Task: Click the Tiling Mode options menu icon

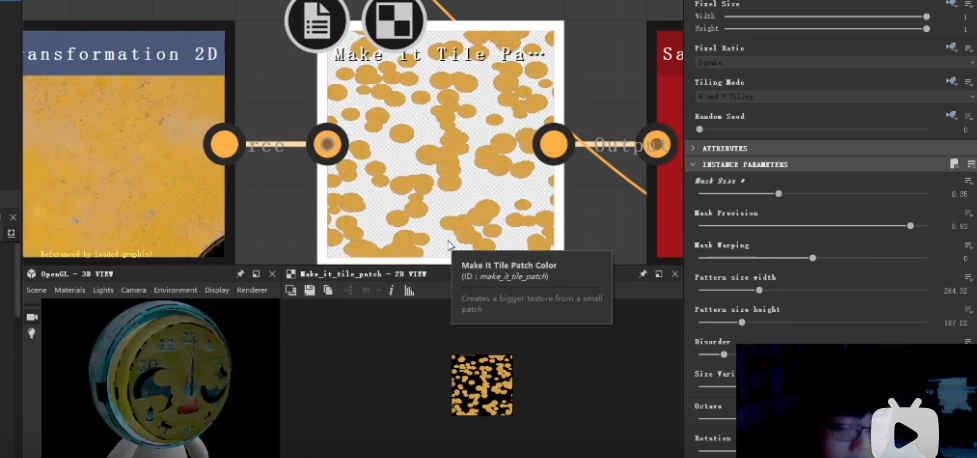Action: [x=969, y=82]
